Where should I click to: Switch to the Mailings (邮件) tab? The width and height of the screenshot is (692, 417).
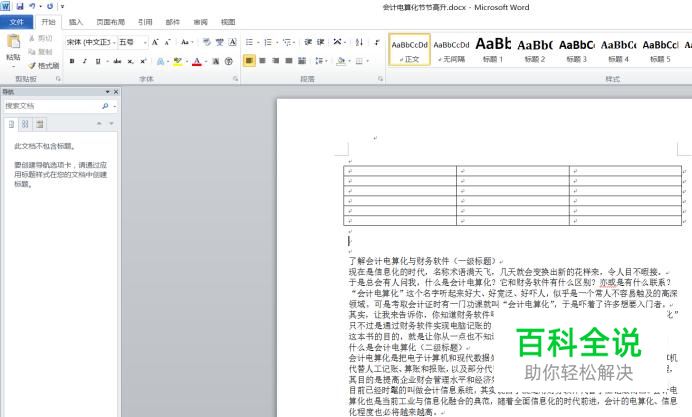(173, 22)
